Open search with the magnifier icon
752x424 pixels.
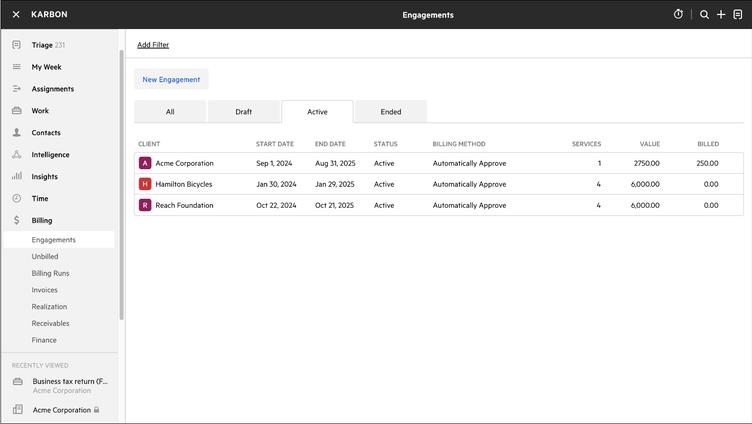click(704, 14)
